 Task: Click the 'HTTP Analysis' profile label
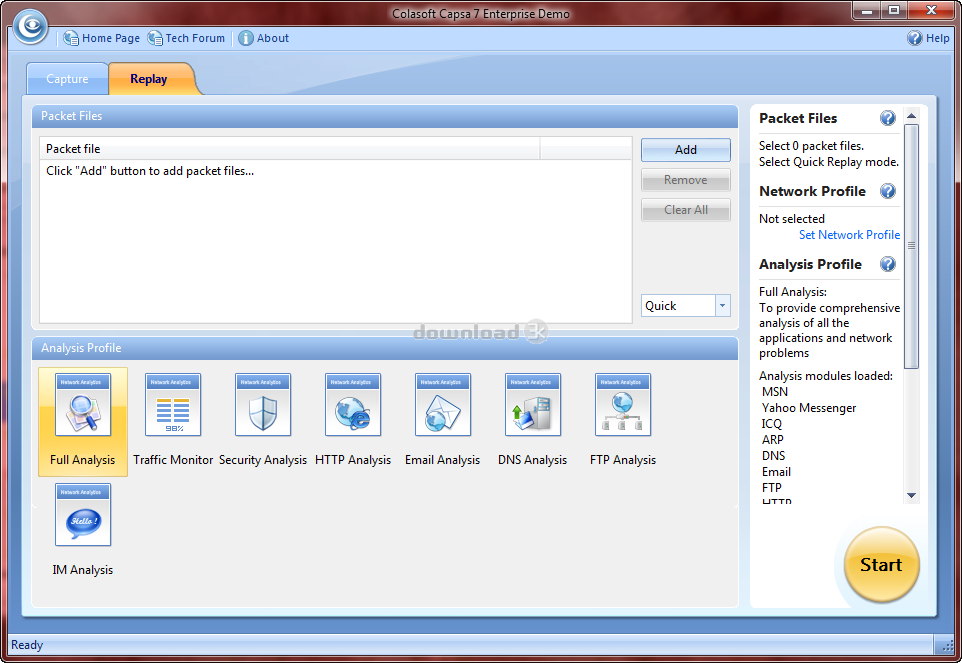click(x=353, y=460)
